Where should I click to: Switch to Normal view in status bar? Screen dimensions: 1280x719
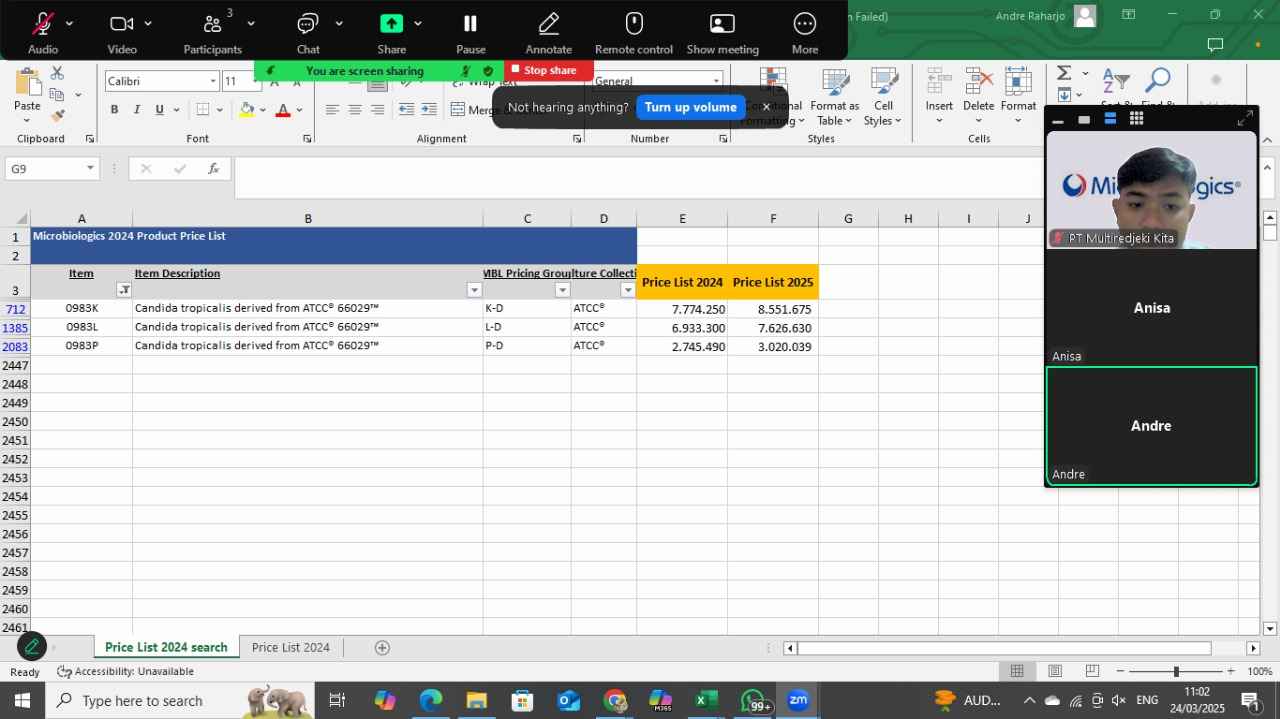1017,671
